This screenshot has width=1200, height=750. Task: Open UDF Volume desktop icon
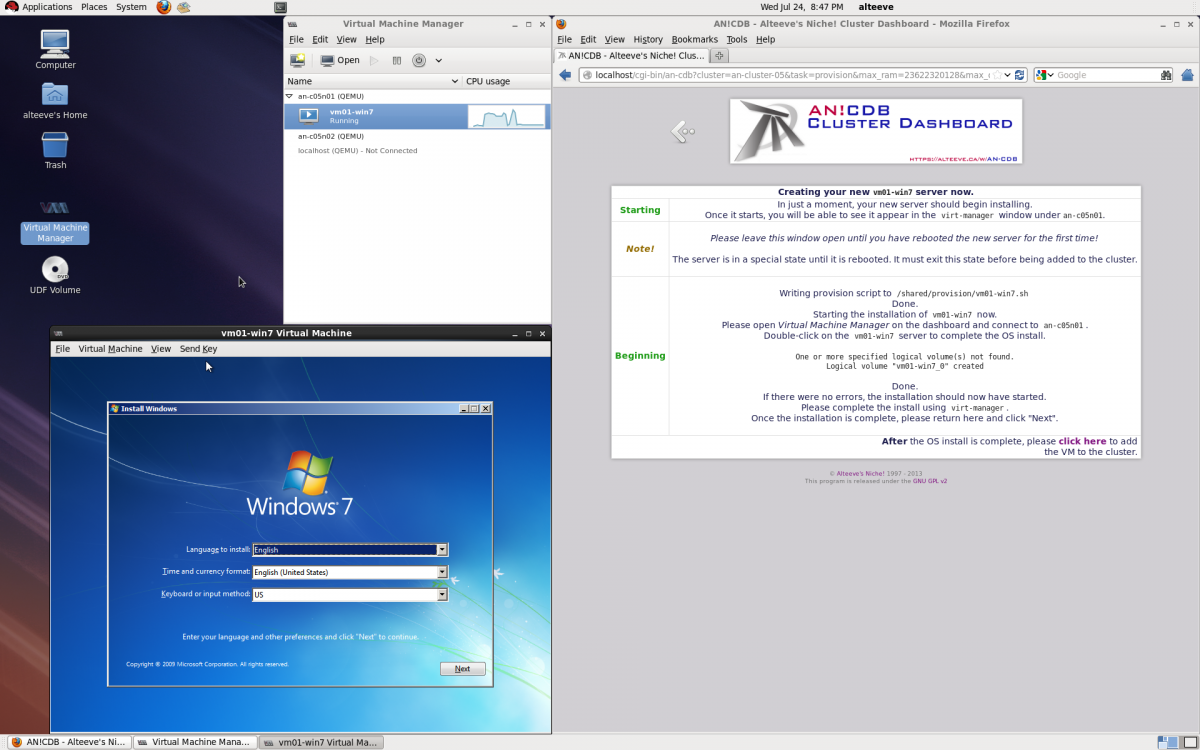click(x=55, y=270)
